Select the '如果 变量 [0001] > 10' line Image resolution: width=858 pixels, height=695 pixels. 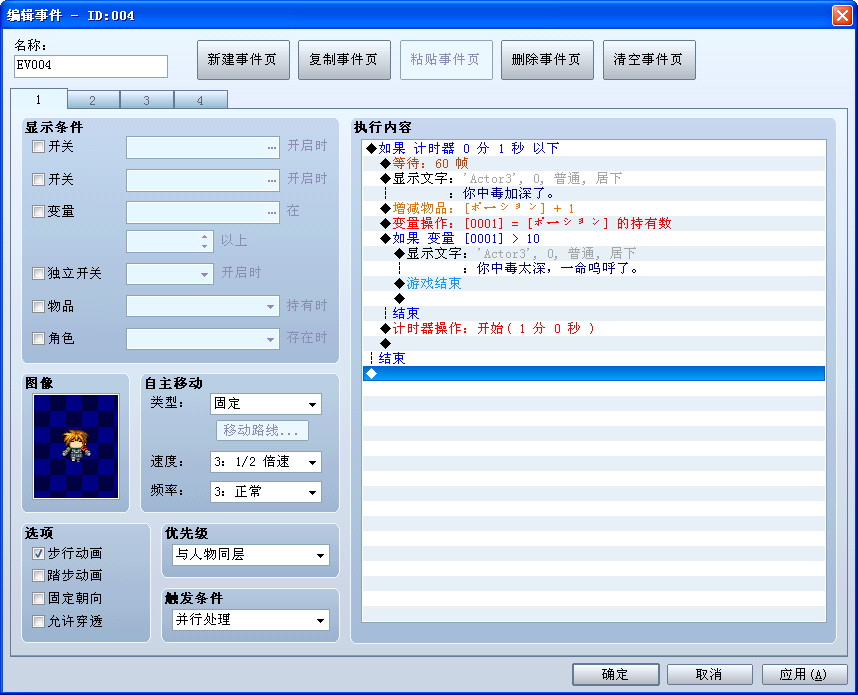pyautogui.click(x=594, y=239)
